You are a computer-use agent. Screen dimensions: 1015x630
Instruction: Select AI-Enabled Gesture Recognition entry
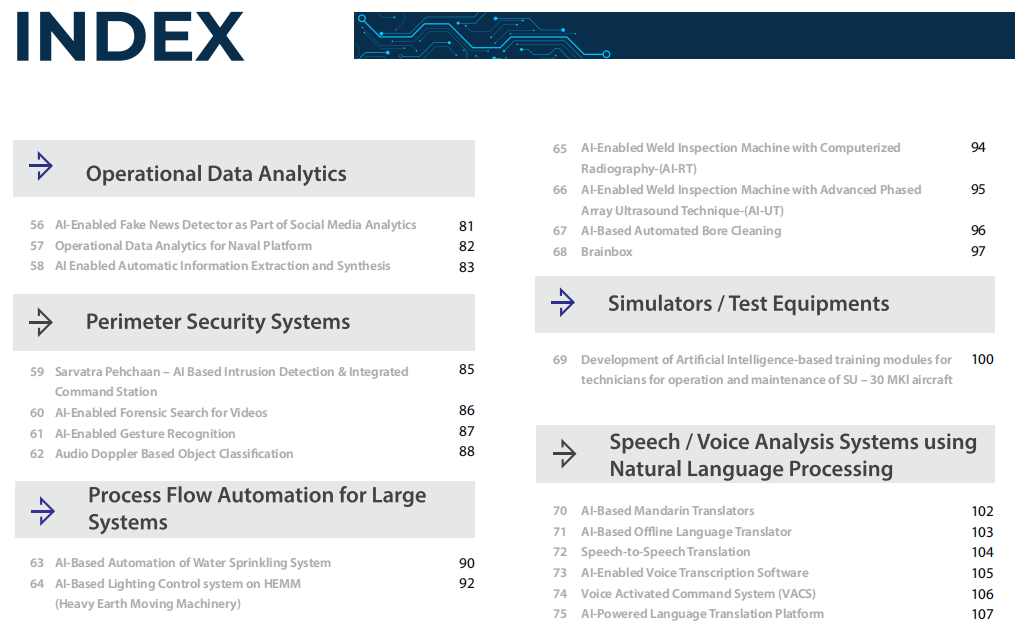click(x=145, y=433)
